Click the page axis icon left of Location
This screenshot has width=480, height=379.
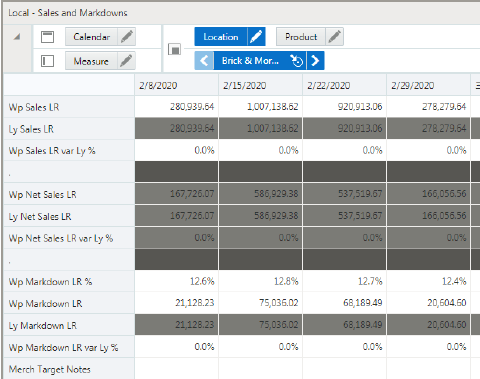[x=174, y=49]
